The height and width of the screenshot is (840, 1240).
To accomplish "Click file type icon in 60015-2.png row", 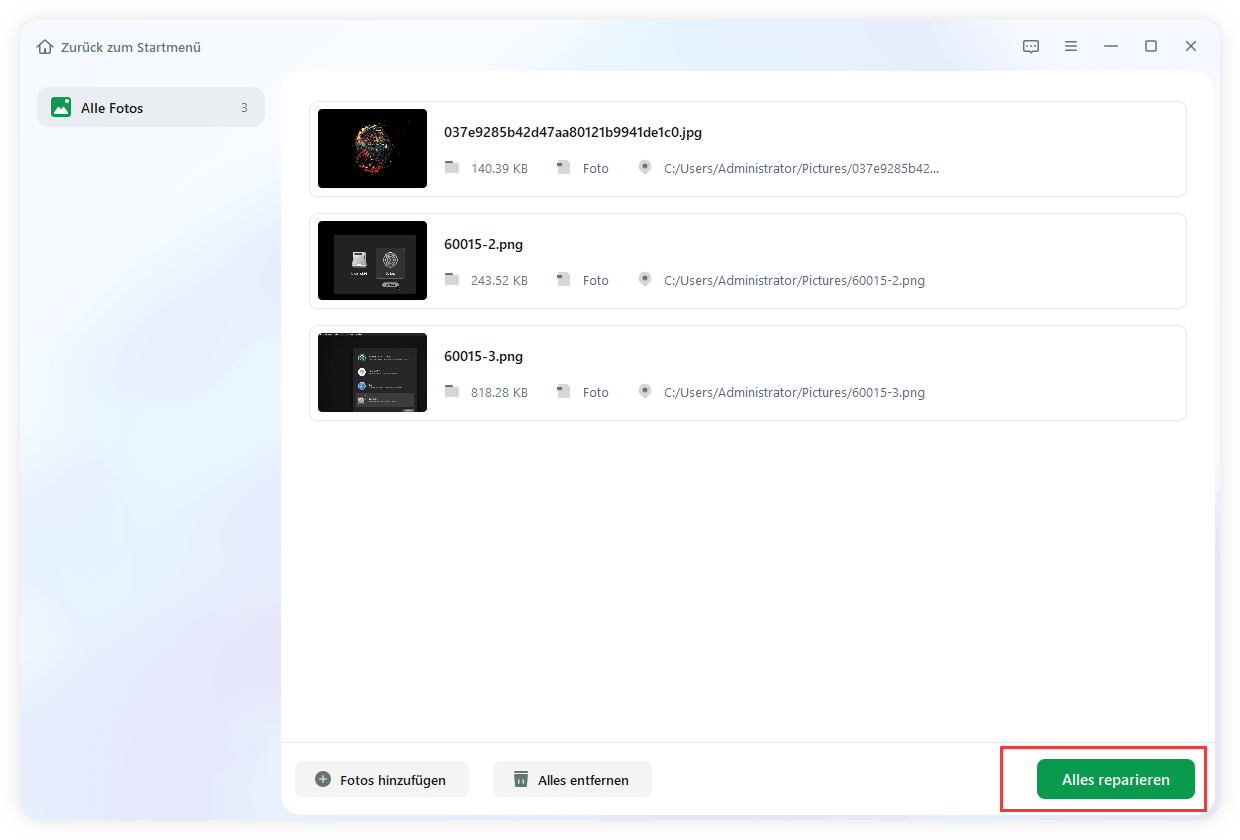I will pyautogui.click(x=563, y=280).
